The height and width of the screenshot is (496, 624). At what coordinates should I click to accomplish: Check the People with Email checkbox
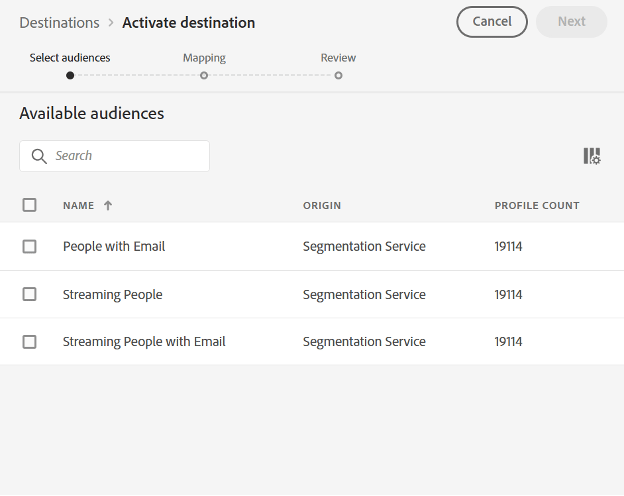coord(30,246)
